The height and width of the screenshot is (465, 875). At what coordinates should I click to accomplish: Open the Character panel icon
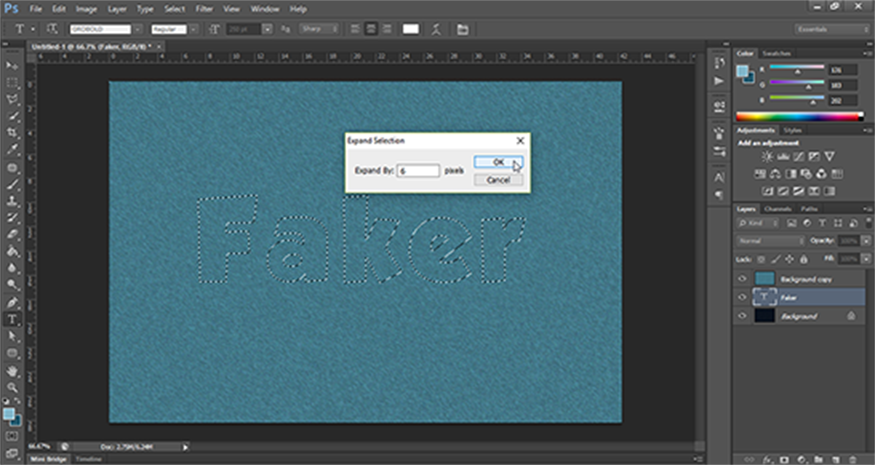coord(719,178)
